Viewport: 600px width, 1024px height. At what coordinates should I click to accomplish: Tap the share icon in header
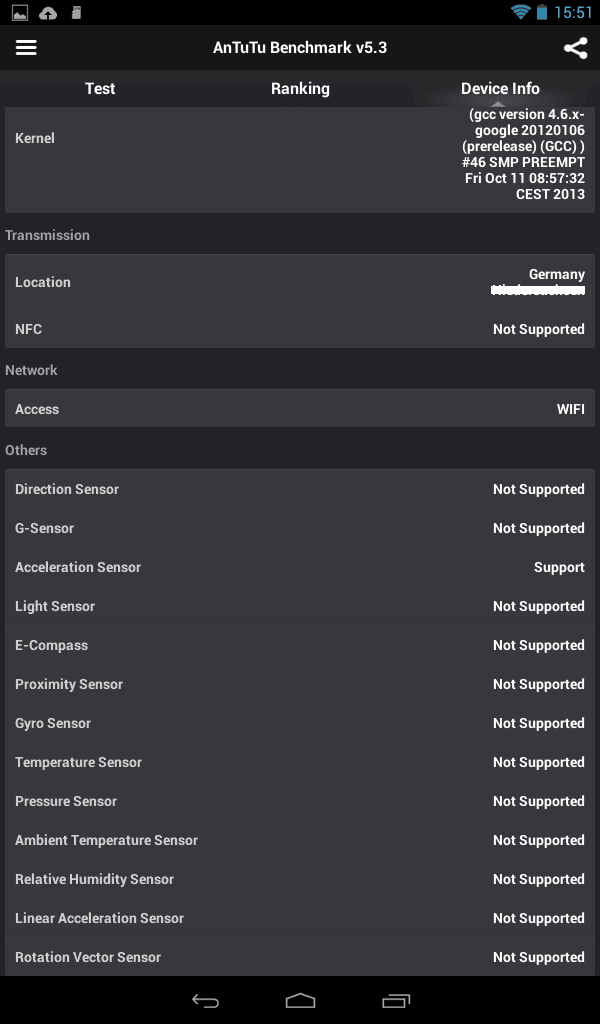point(575,48)
